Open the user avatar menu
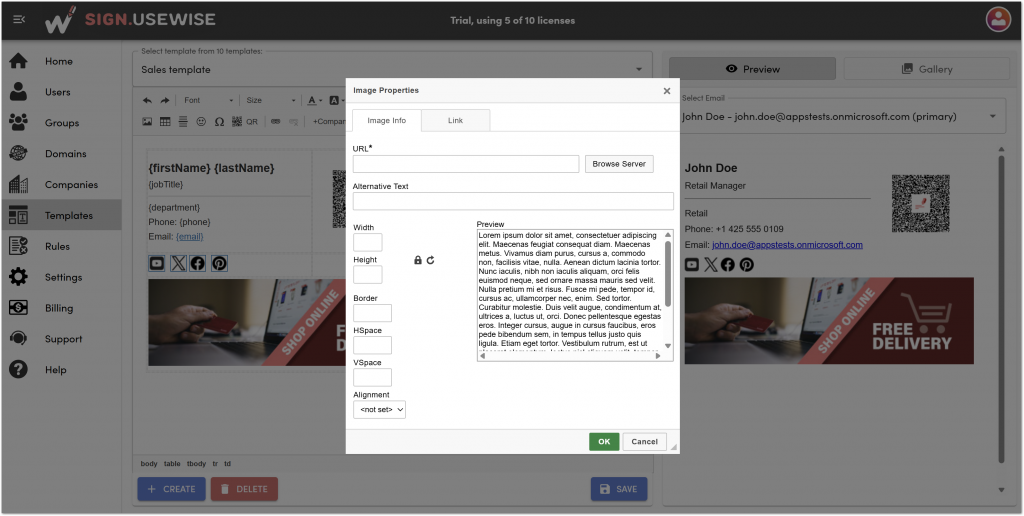Viewport: 1024px width, 516px height. tap(998, 19)
